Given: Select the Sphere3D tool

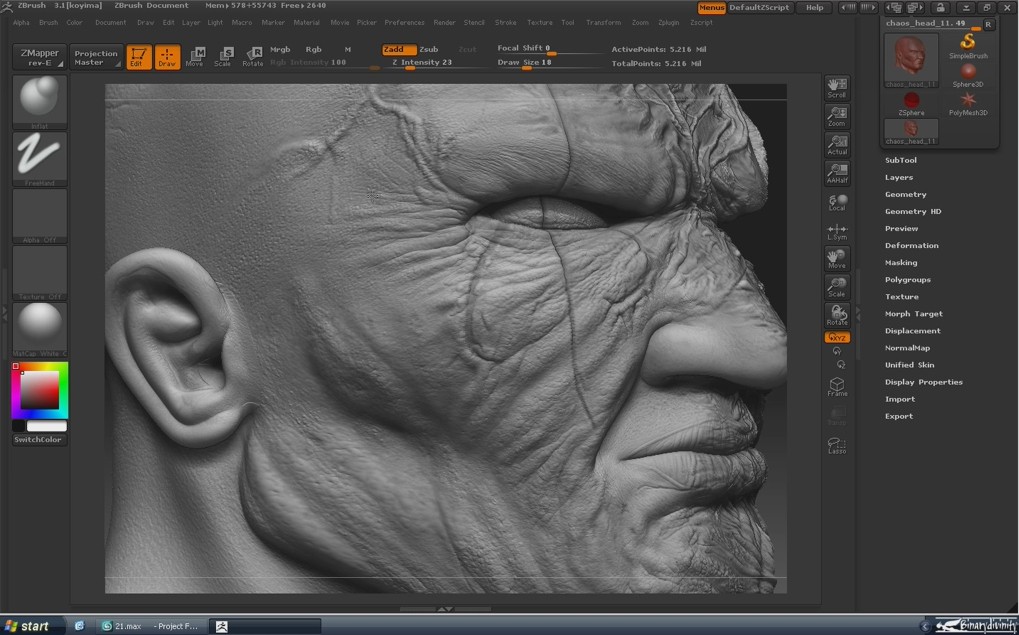Looking at the screenshot, I should (968, 75).
